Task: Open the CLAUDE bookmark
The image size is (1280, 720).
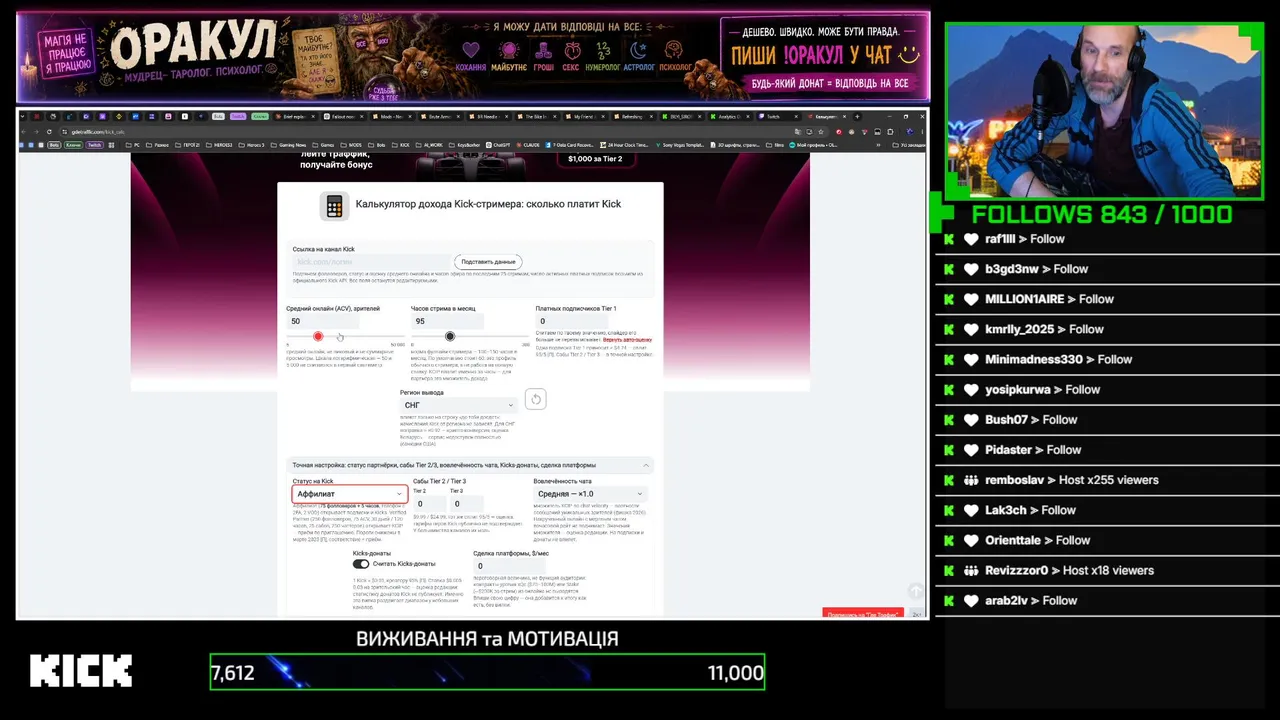Action: pyautogui.click(x=528, y=145)
